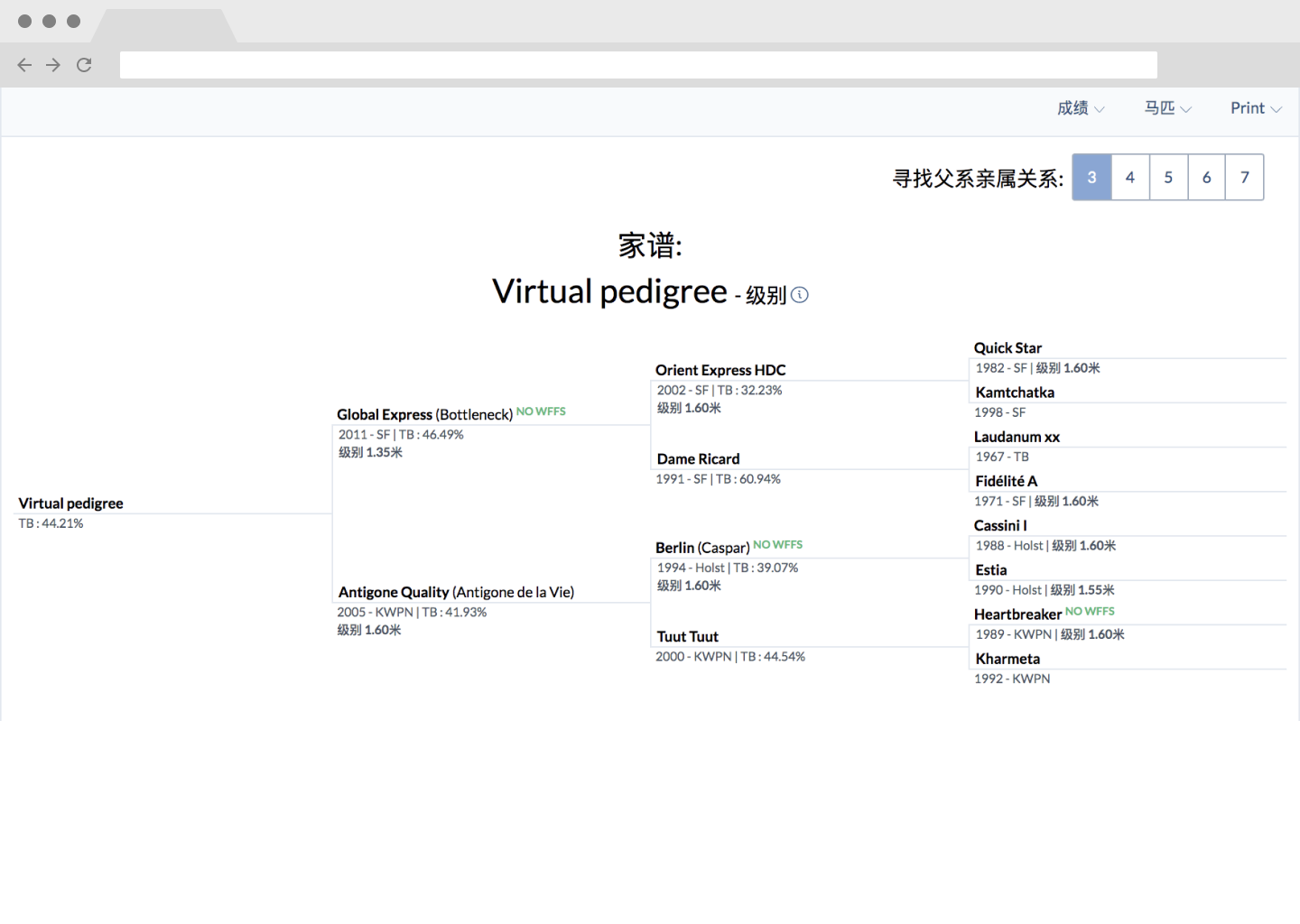The width and height of the screenshot is (1300, 924).
Task: Open the Kamtchatka entry
Action: point(1015,393)
